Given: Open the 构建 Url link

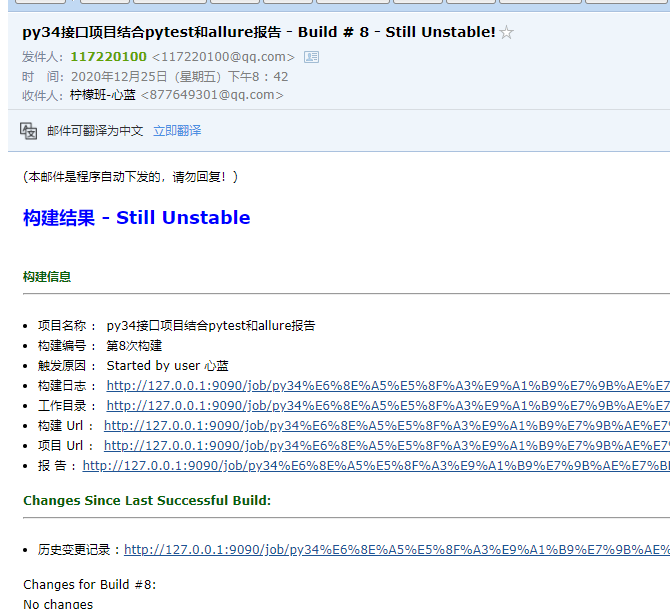Looking at the screenshot, I should pos(386,426).
